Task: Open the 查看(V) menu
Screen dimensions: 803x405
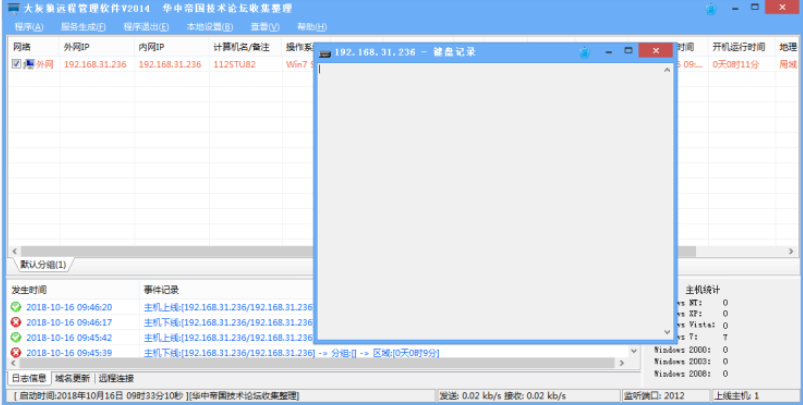Action: click(x=265, y=27)
